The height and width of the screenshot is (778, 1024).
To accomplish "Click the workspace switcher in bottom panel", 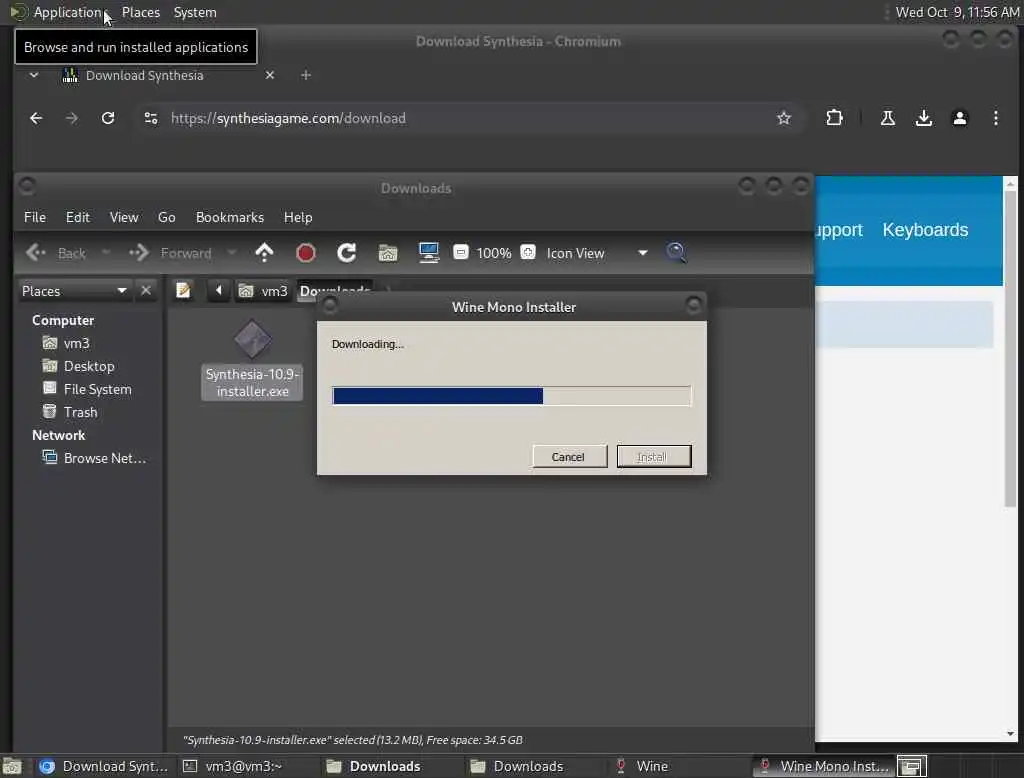I will point(912,766).
